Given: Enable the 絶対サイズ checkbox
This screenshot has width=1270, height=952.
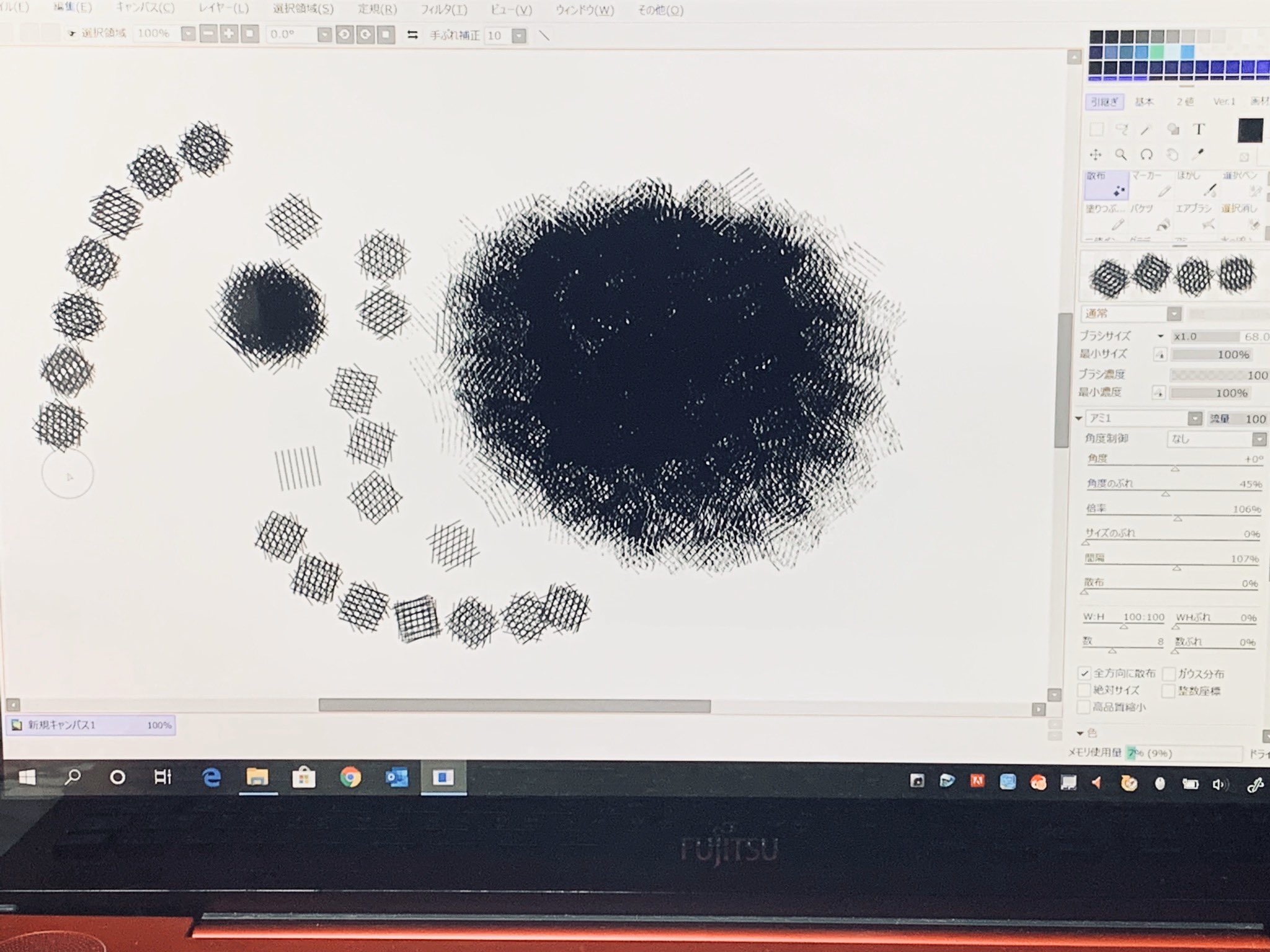Looking at the screenshot, I should coord(1085,690).
